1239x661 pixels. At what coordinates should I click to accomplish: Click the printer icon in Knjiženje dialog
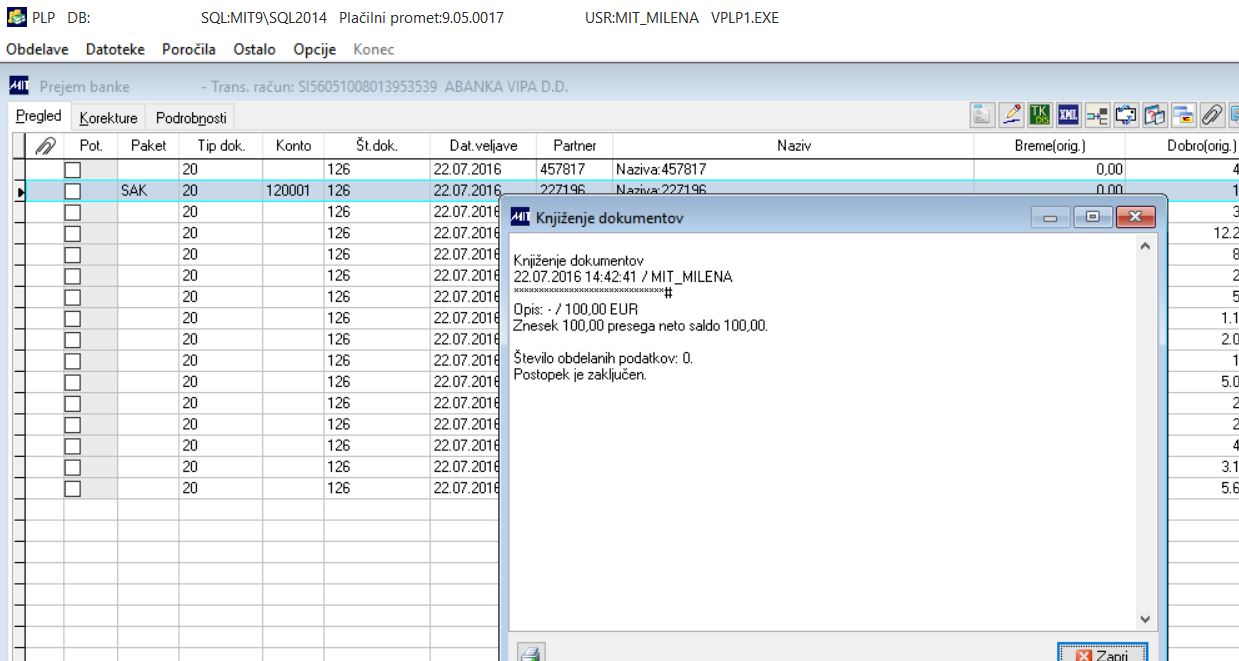pos(531,652)
